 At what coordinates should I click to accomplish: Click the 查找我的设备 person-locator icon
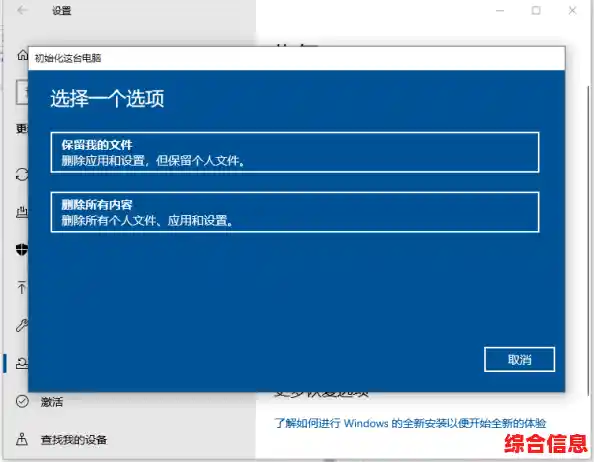pyautogui.click(x=22, y=439)
